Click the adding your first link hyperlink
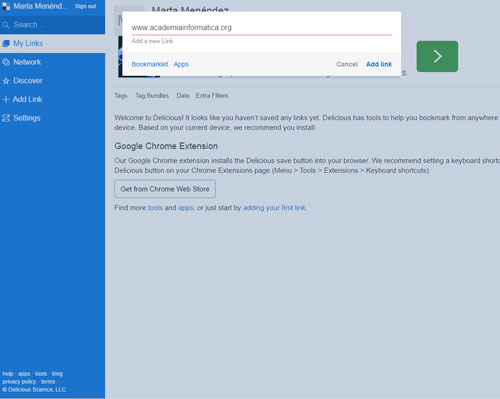This screenshot has width=500, height=399. tap(274, 208)
